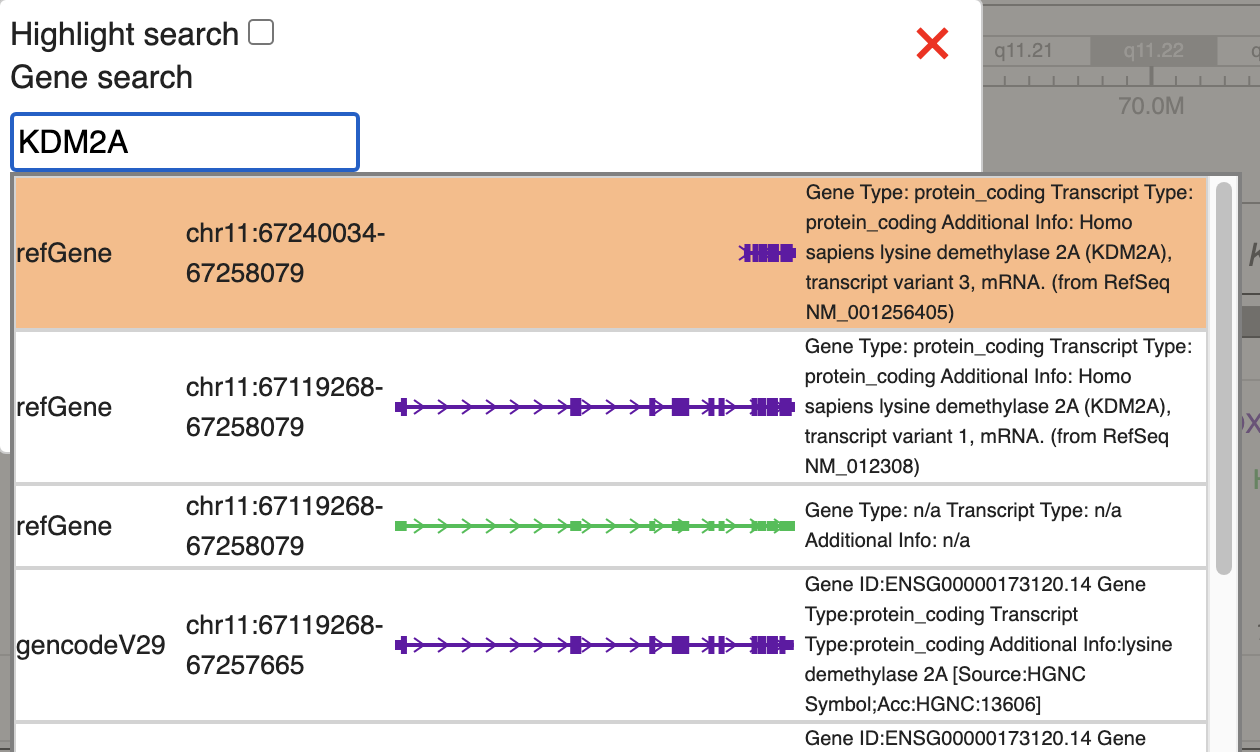Click the purple transcript variant 1 gene glyph
1260x752 pixels.
(595, 407)
